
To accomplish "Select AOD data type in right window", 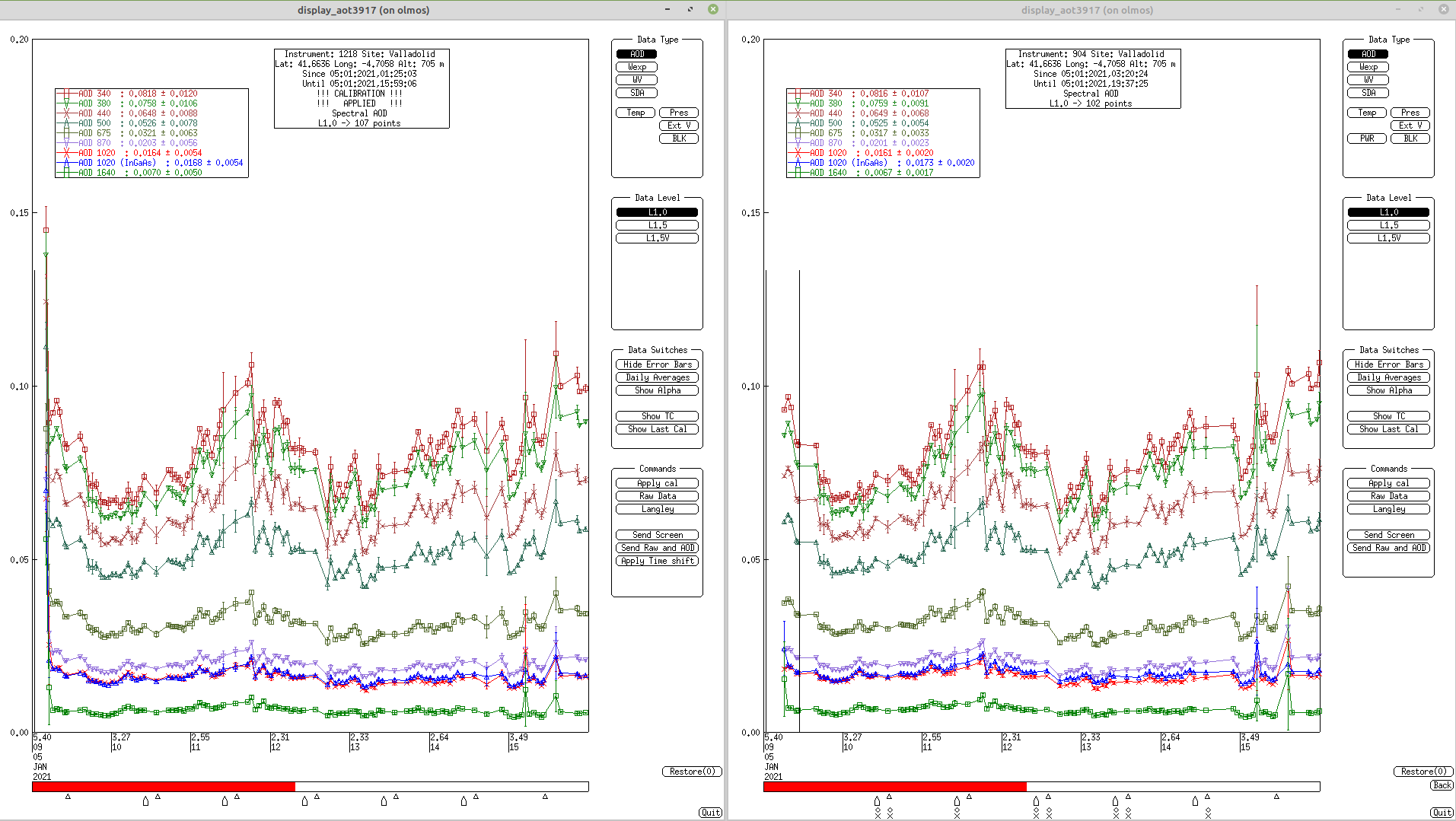I will 1368,54.
